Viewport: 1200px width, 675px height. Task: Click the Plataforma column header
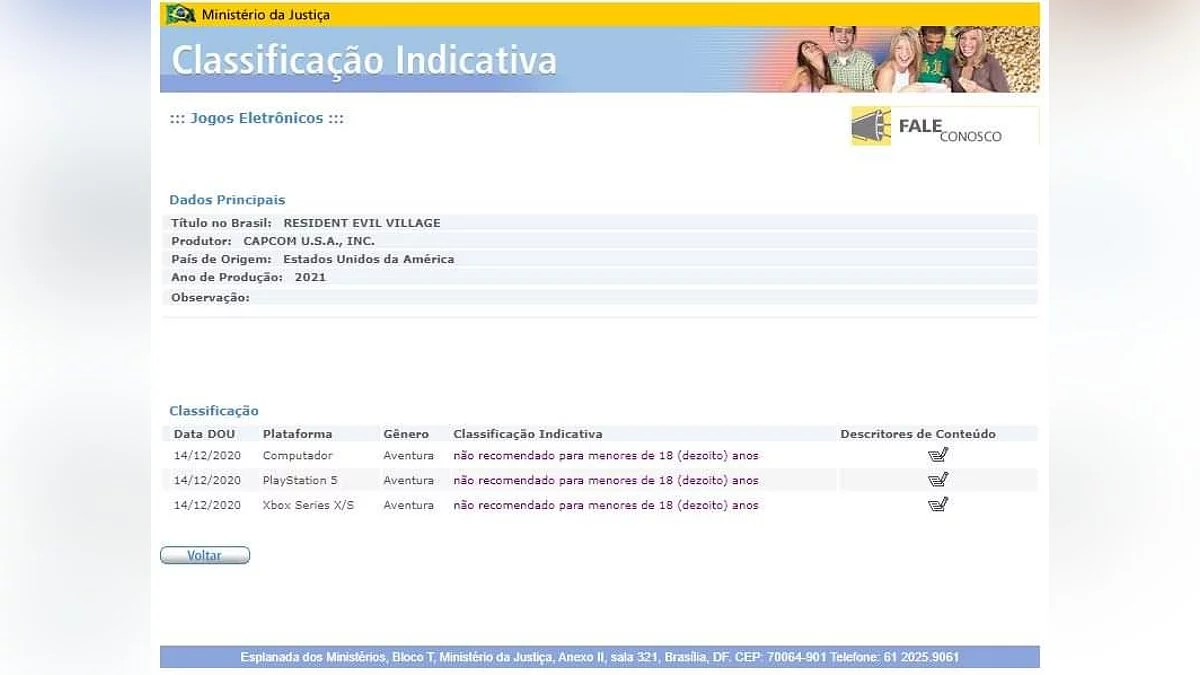tap(297, 434)
